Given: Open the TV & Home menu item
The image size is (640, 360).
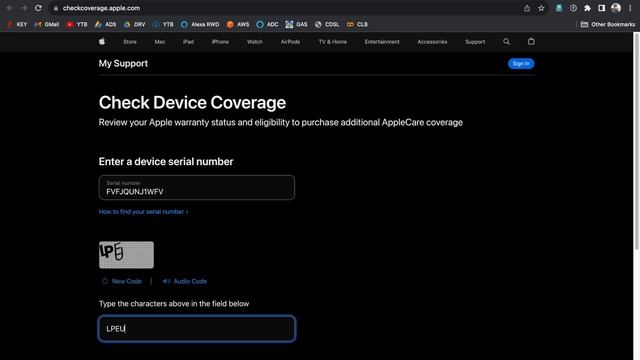Looking at the screenshot, I should coord(333,42).
